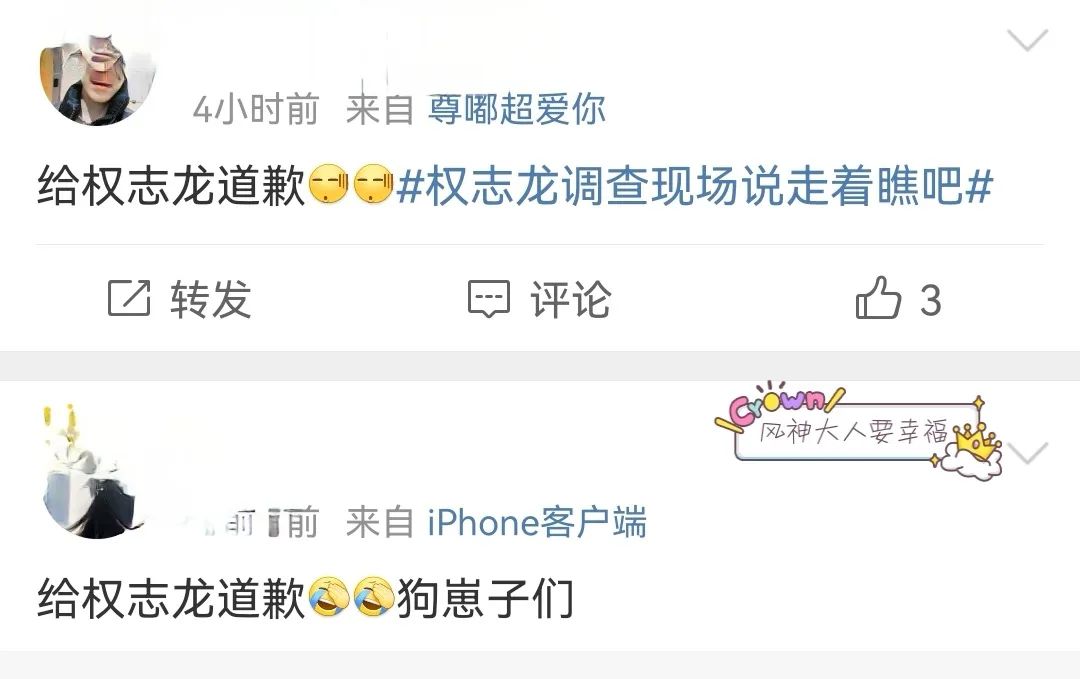Open the first post text 给权志龙道歉
Viewport: 1080px width, 679px height.
(171, 186)
